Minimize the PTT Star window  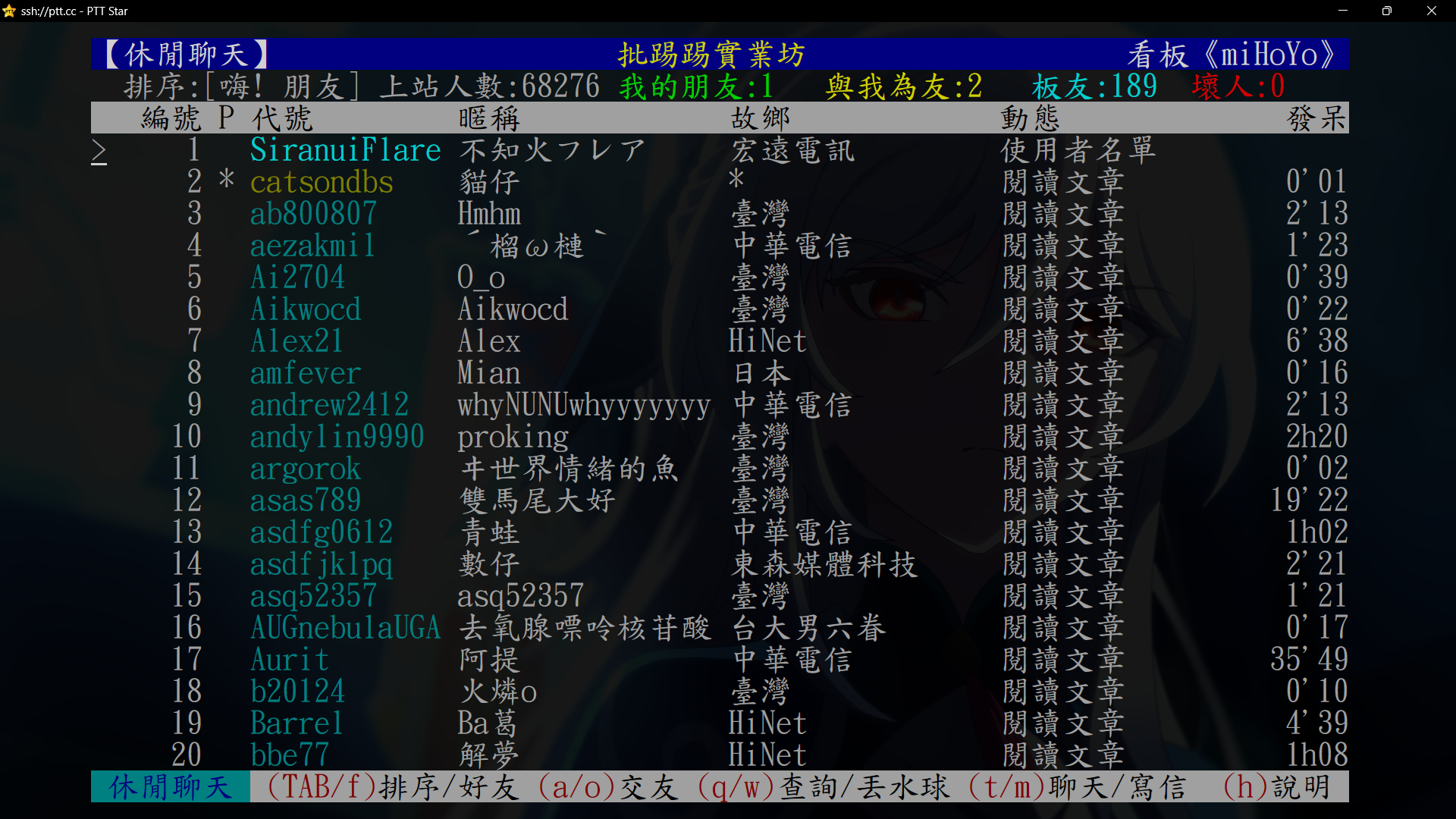click(x=1342, y=11)
